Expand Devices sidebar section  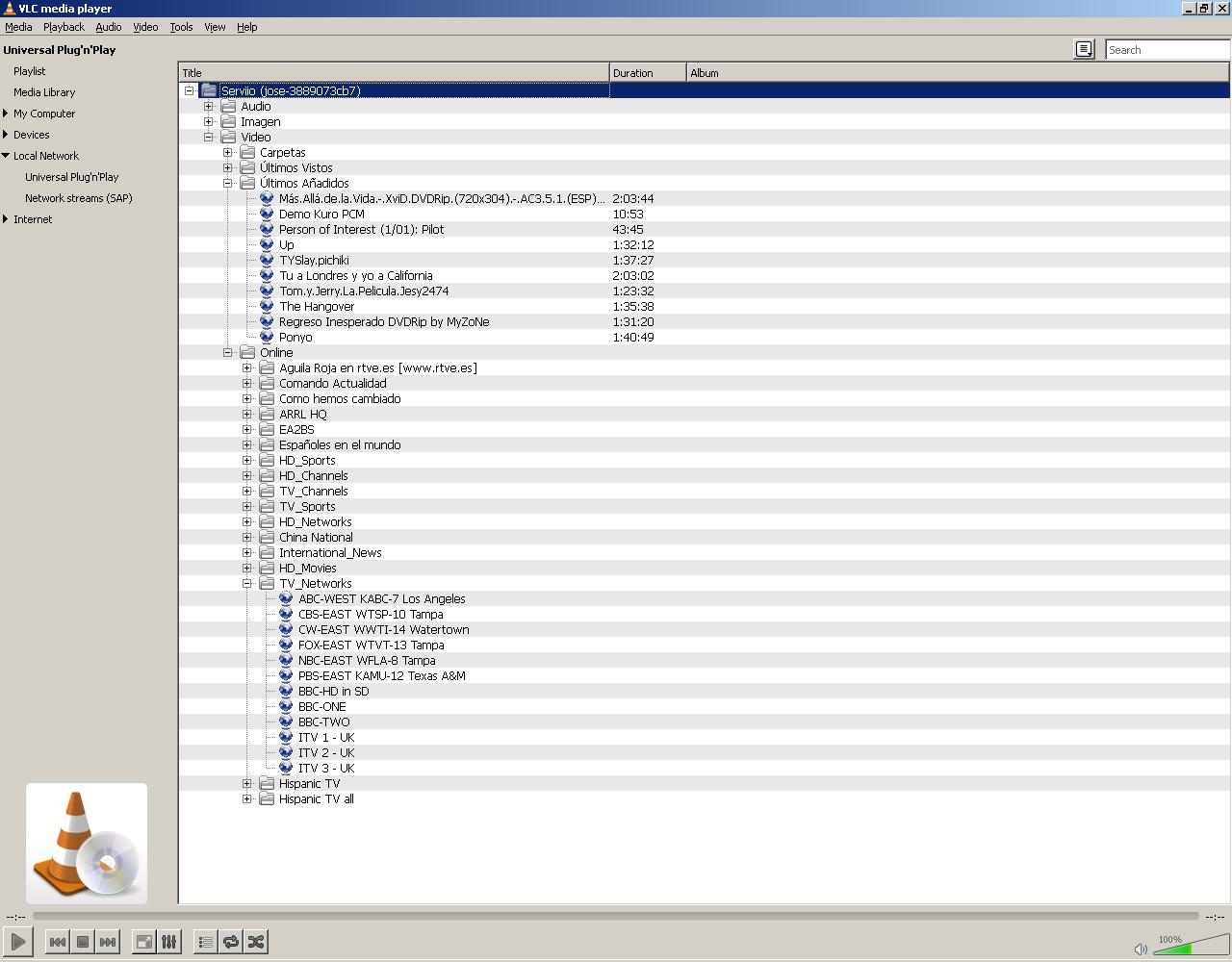point(6,135)
